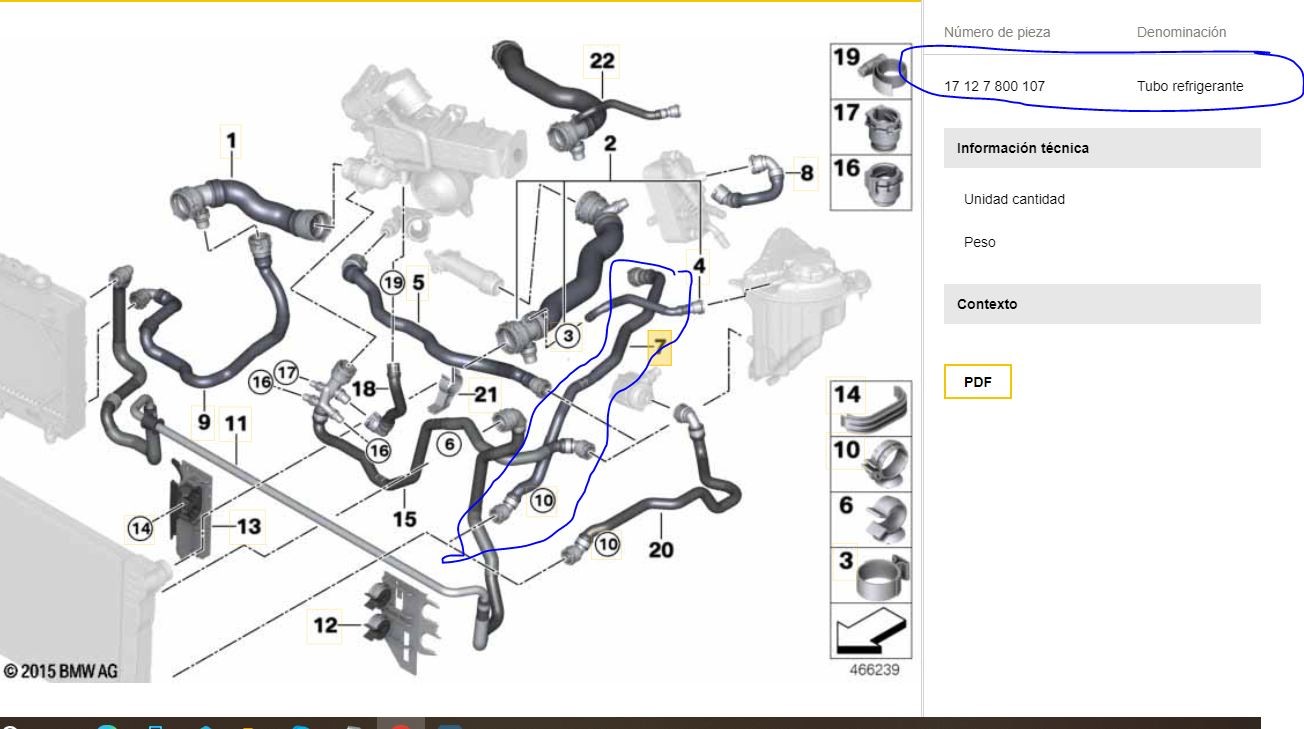Click the PDF button
This screenshot has height=729, width=1304.
[x=977, y=382]
